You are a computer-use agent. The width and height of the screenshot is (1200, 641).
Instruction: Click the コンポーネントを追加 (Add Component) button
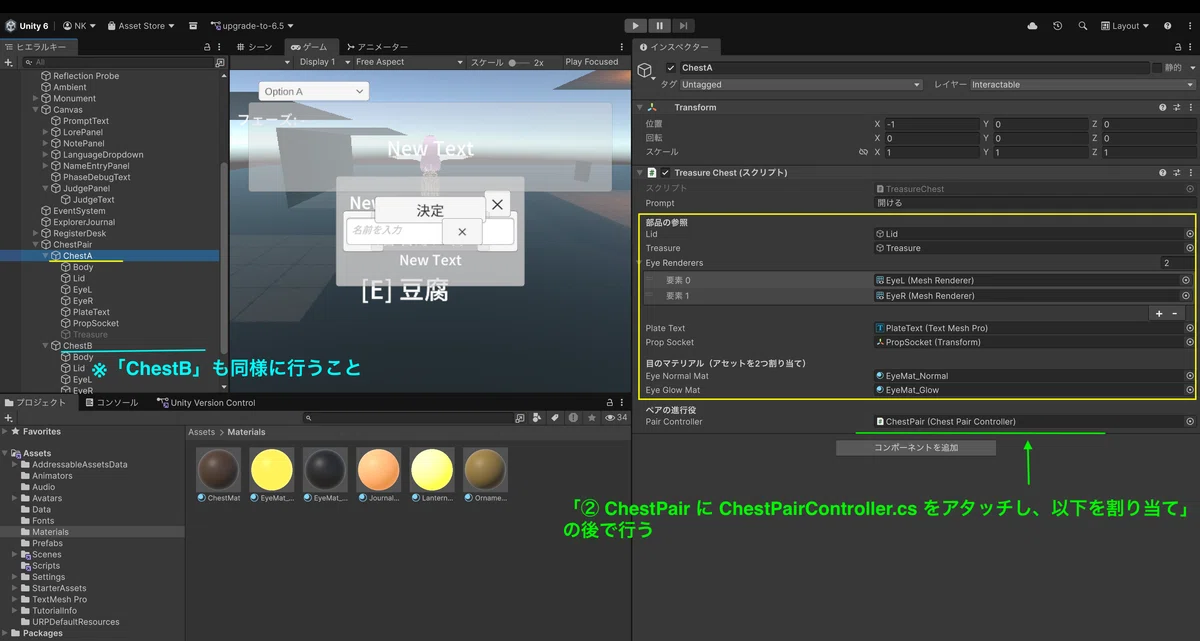tap(916, 448)
